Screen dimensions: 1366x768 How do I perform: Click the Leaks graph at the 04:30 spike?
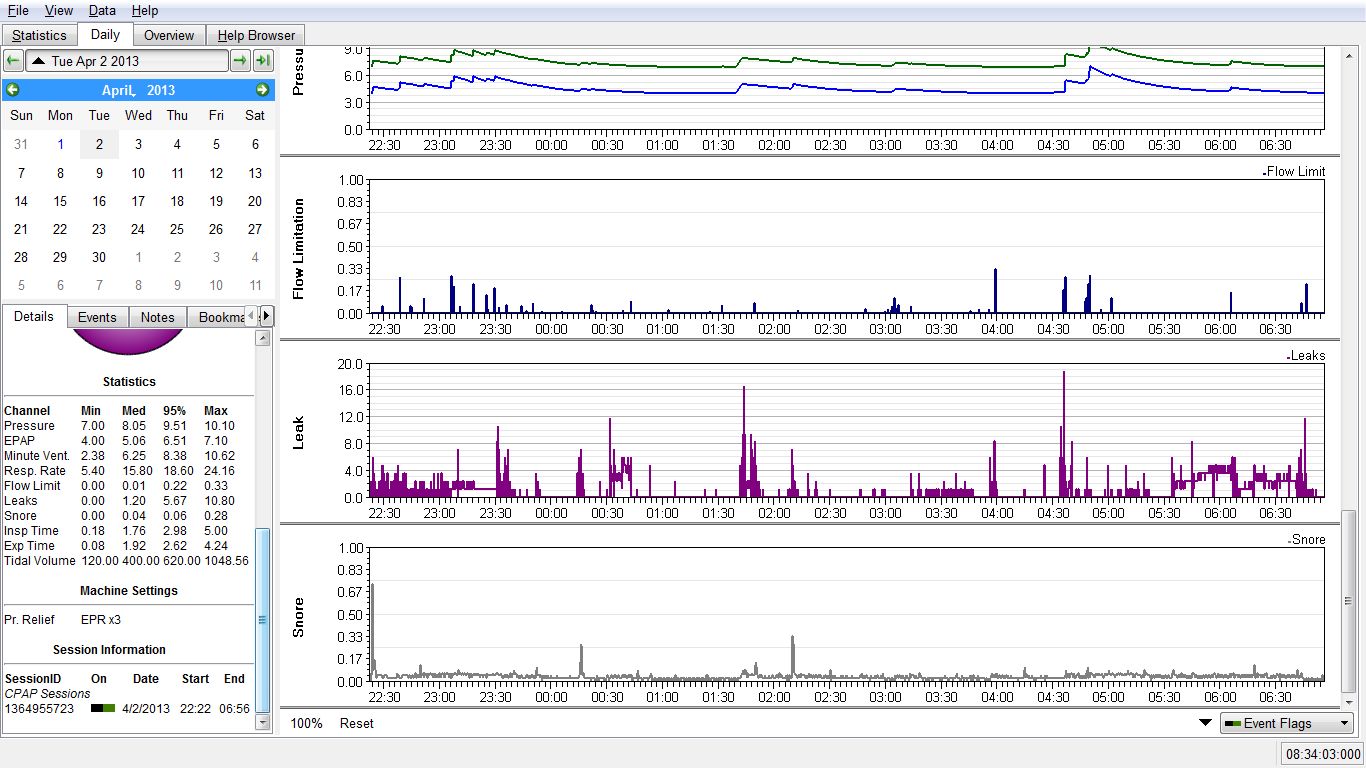pyautogui.click(x=1064, y=430)
